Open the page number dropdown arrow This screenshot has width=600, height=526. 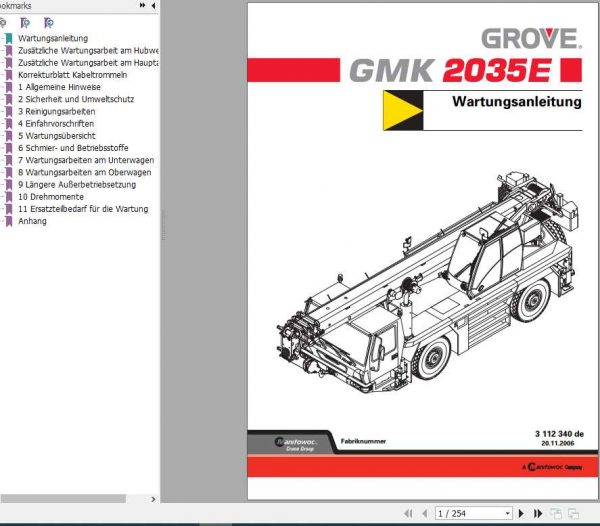507,513
